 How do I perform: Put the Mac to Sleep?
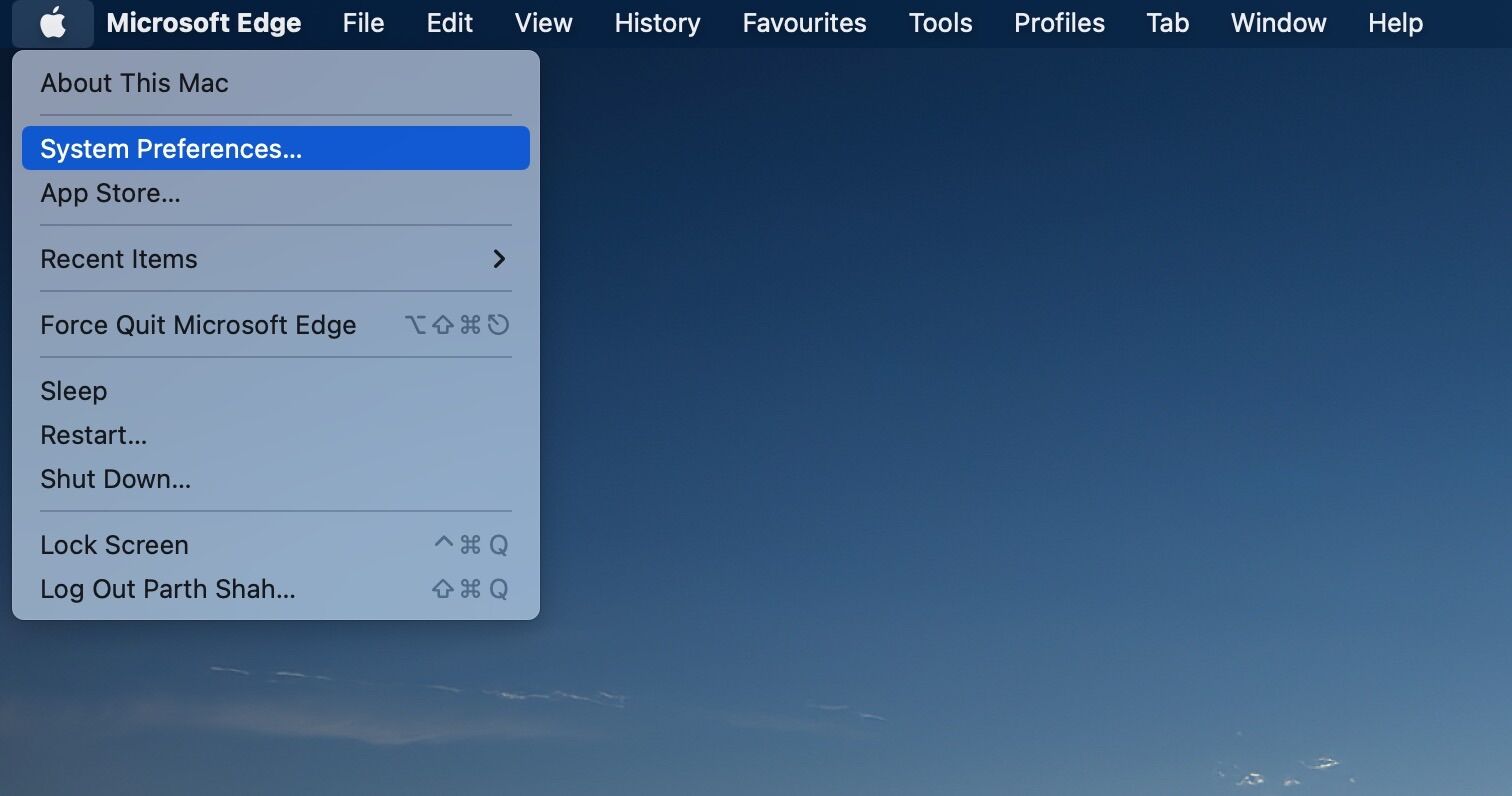tap(276, 391)
